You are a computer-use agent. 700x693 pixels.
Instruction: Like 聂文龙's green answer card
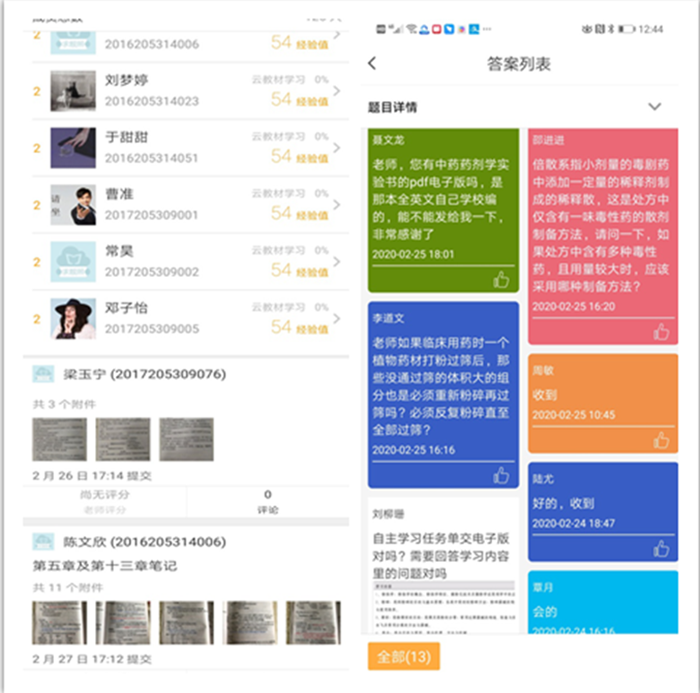click(501, 280)
